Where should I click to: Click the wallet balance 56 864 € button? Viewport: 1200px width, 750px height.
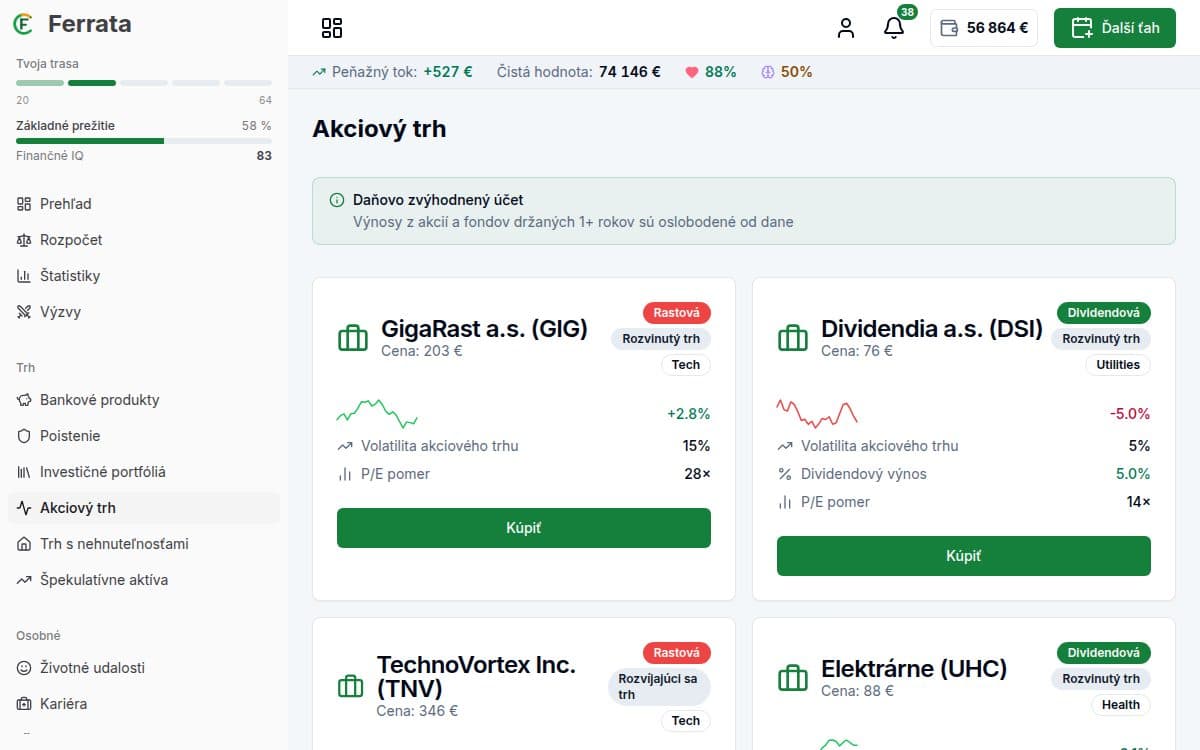coord(984,28)
